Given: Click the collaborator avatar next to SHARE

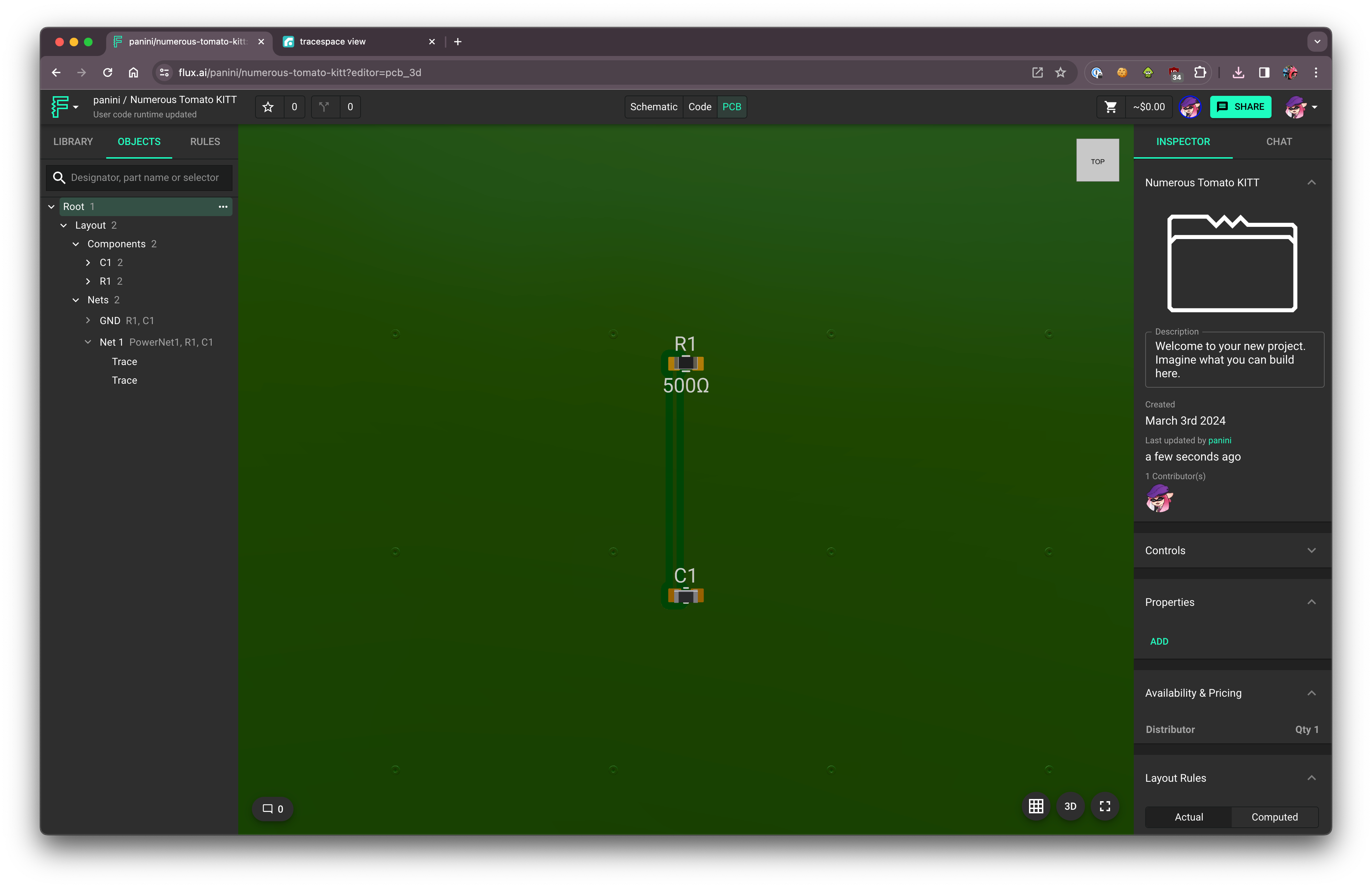Looking at the screenshot, I should pyautogui.click(x=1190, y=107).
